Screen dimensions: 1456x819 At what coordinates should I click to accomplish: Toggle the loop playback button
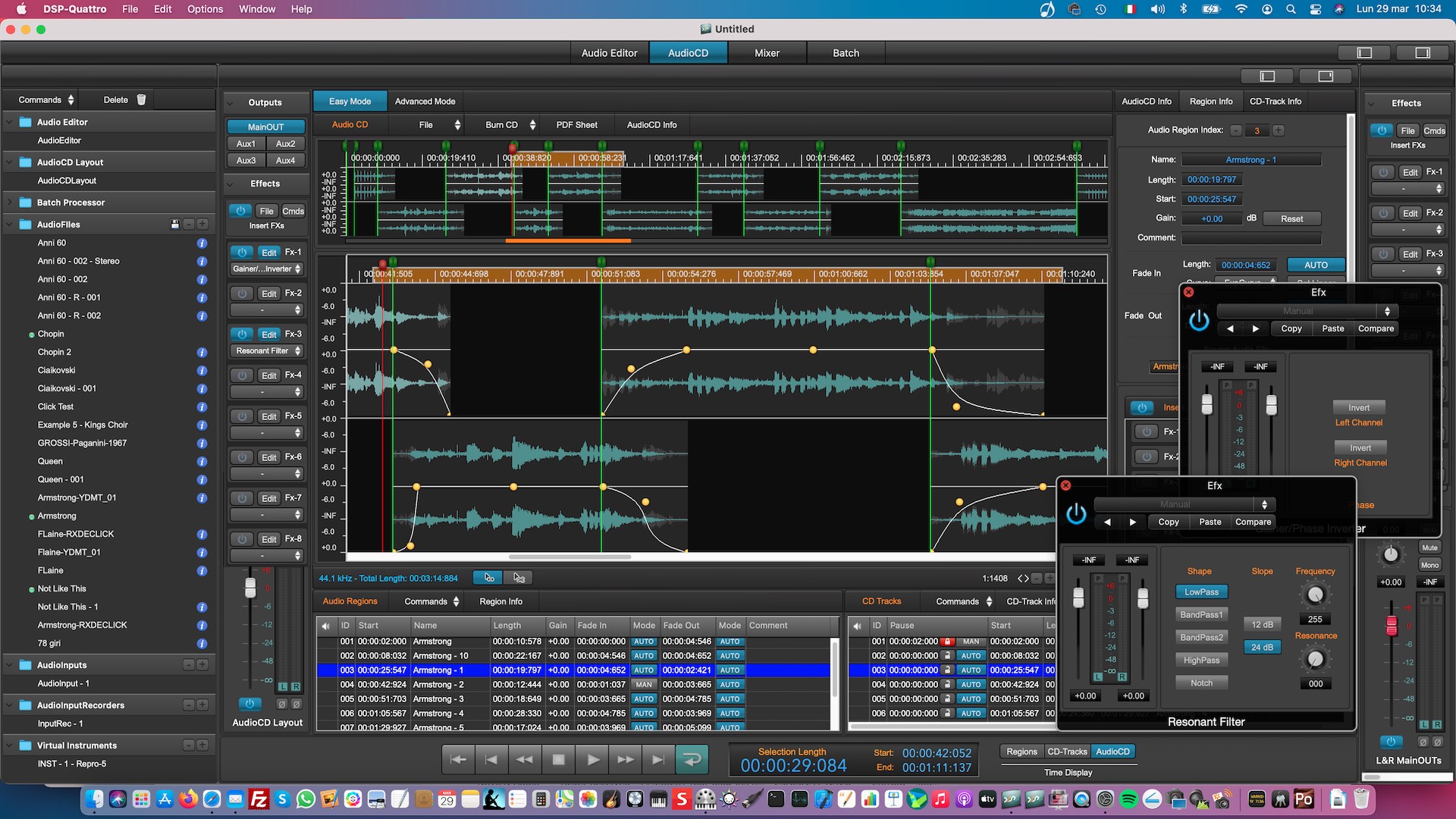(692, 759)
